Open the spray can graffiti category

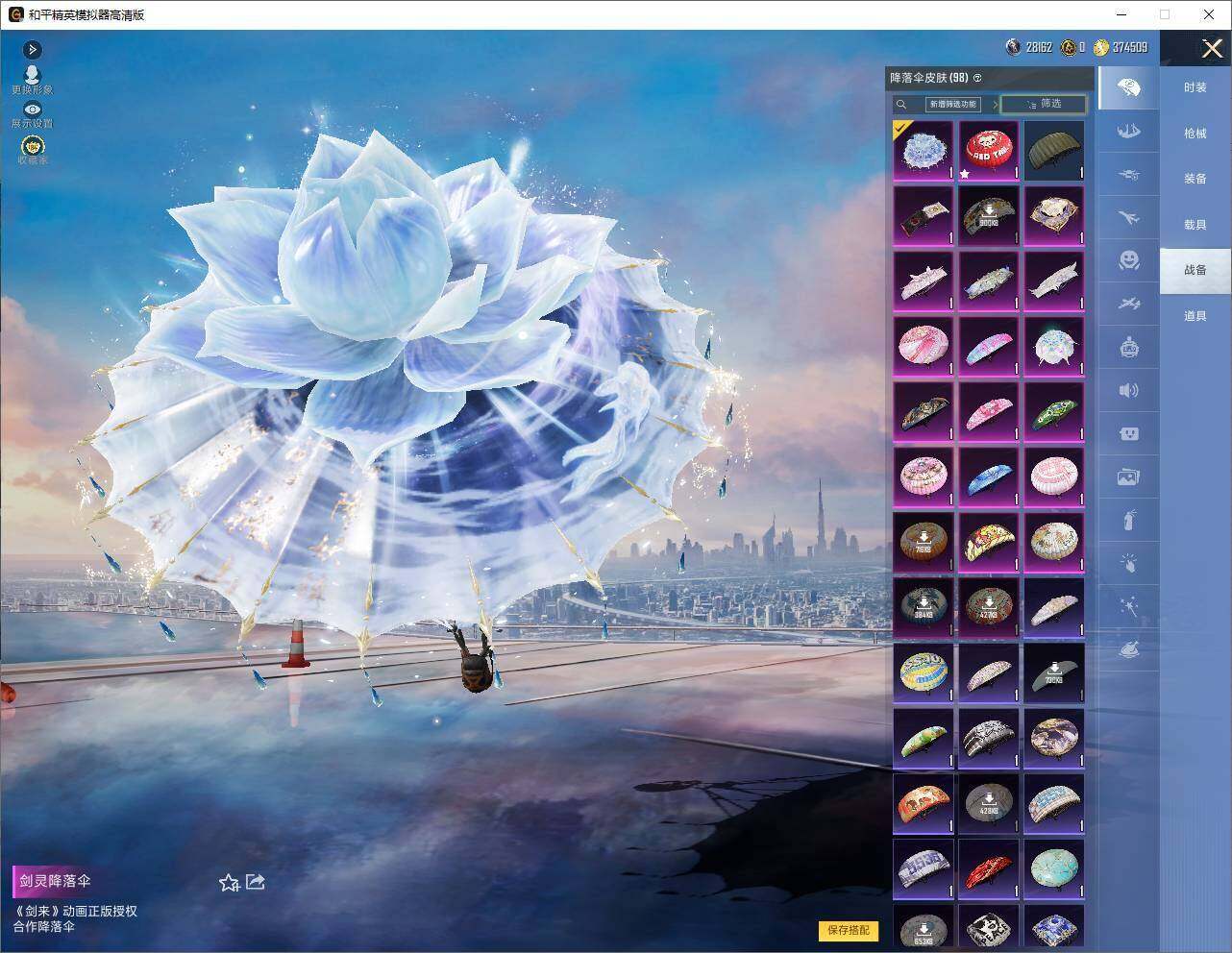[1129, 520]
